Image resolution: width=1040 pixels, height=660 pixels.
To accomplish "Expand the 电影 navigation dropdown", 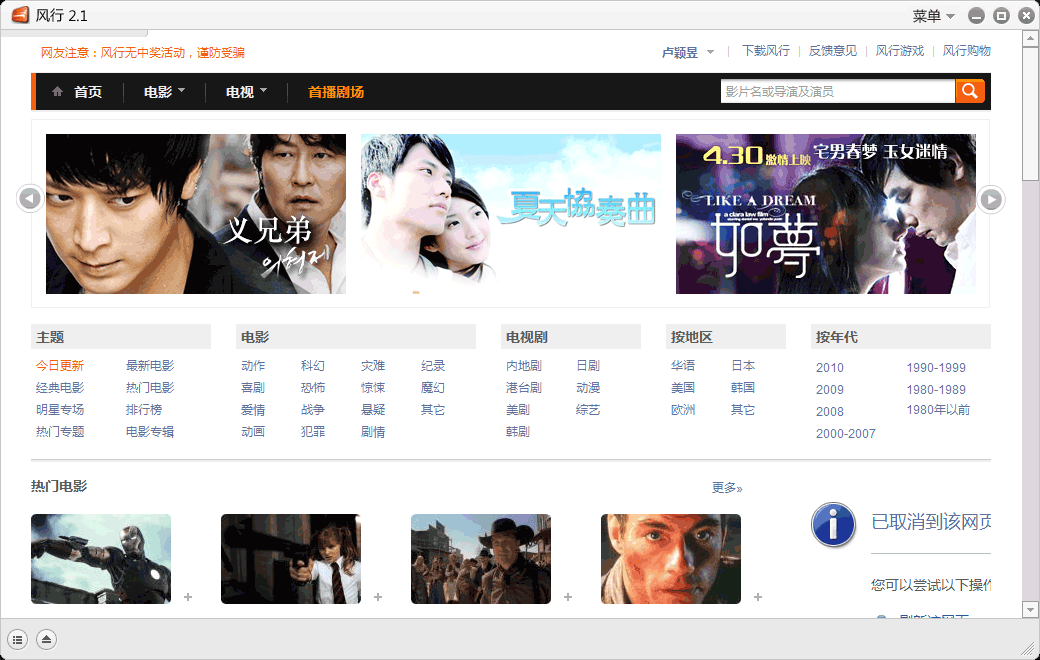I will [x=165, y=92].
